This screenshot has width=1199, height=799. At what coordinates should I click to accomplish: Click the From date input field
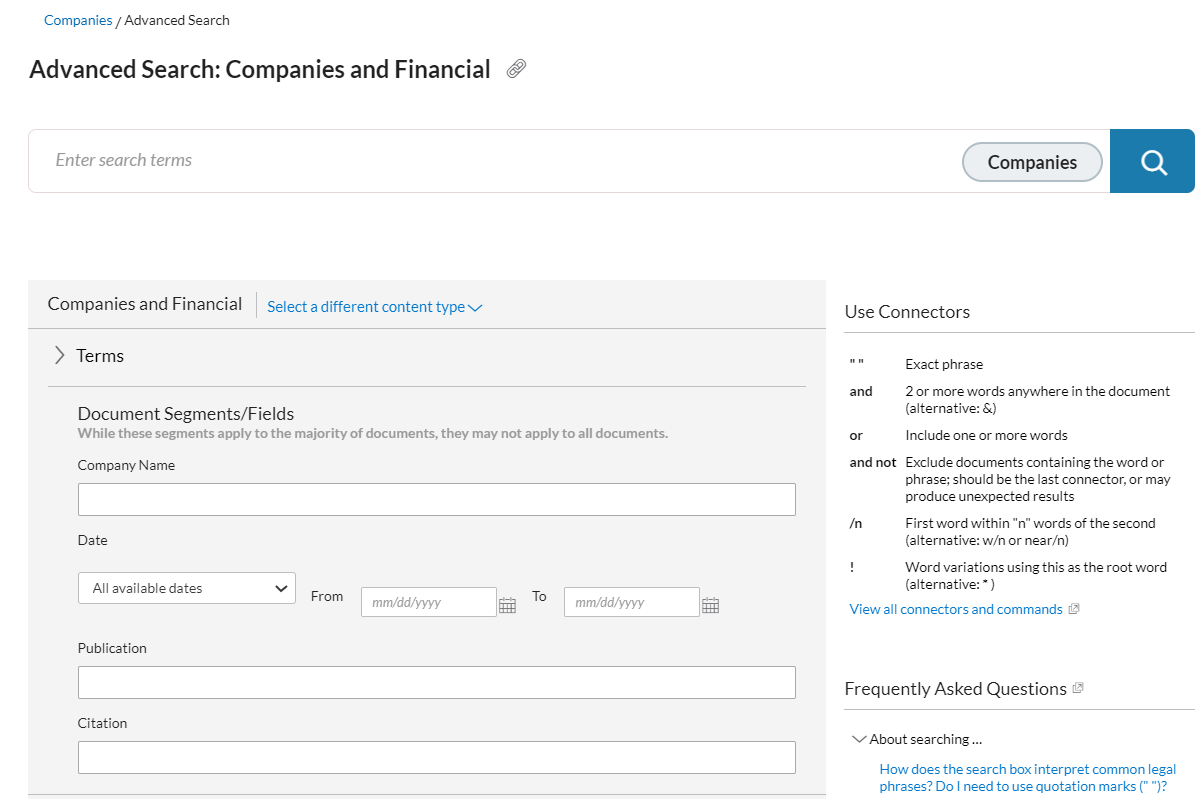pyautogui.click(x=429, y=602)
